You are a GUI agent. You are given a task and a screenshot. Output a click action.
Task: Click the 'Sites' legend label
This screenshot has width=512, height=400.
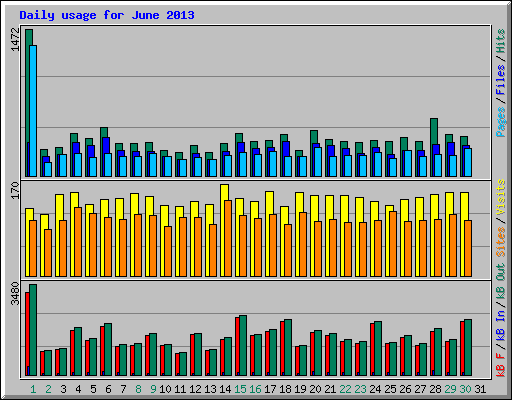coord(501,242)
